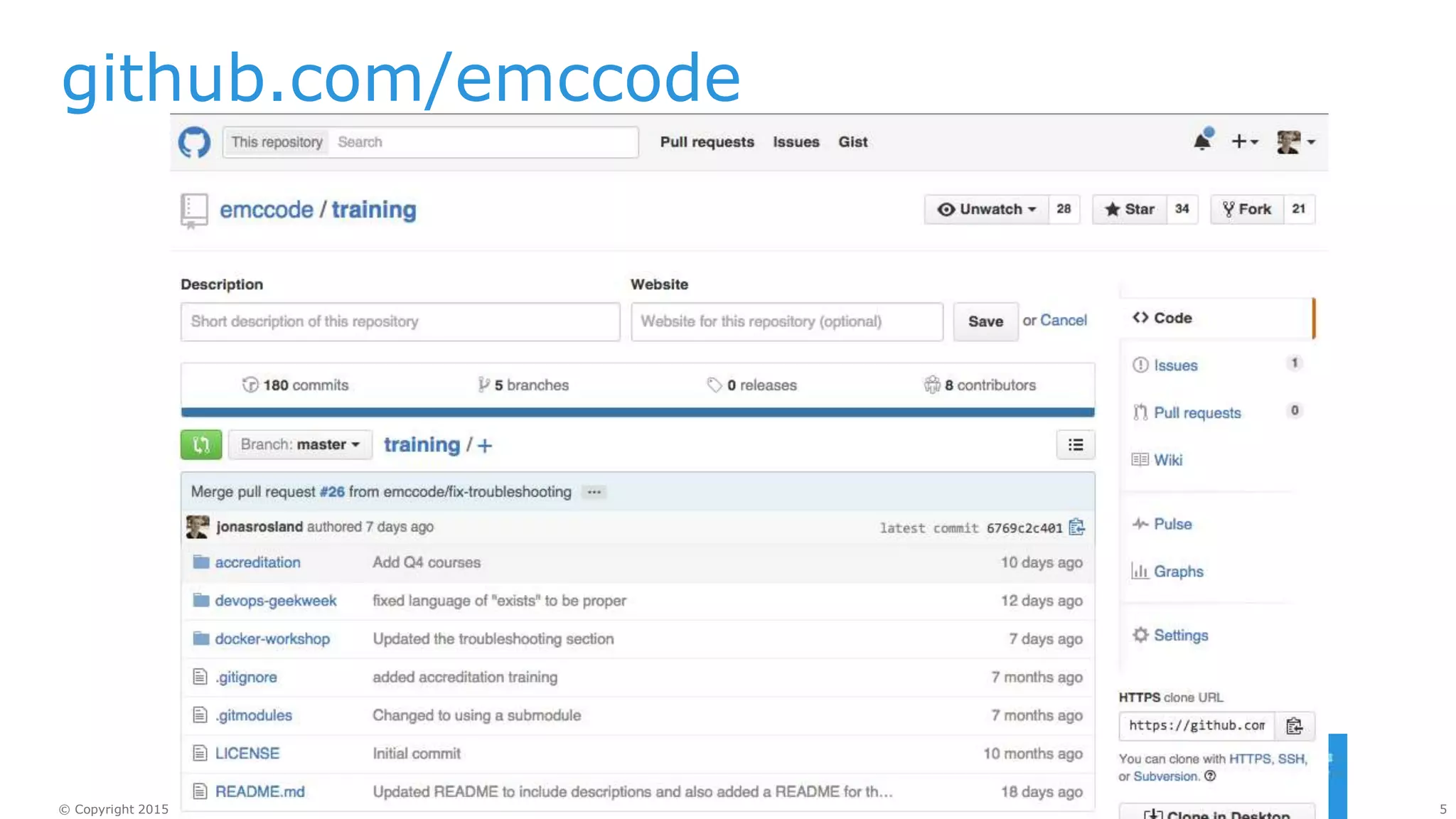Image resolution: width=1456 pixels, height=819 pixels.
Task: Switch clone URL to SSH
Action: click(x=1291, y=759)
